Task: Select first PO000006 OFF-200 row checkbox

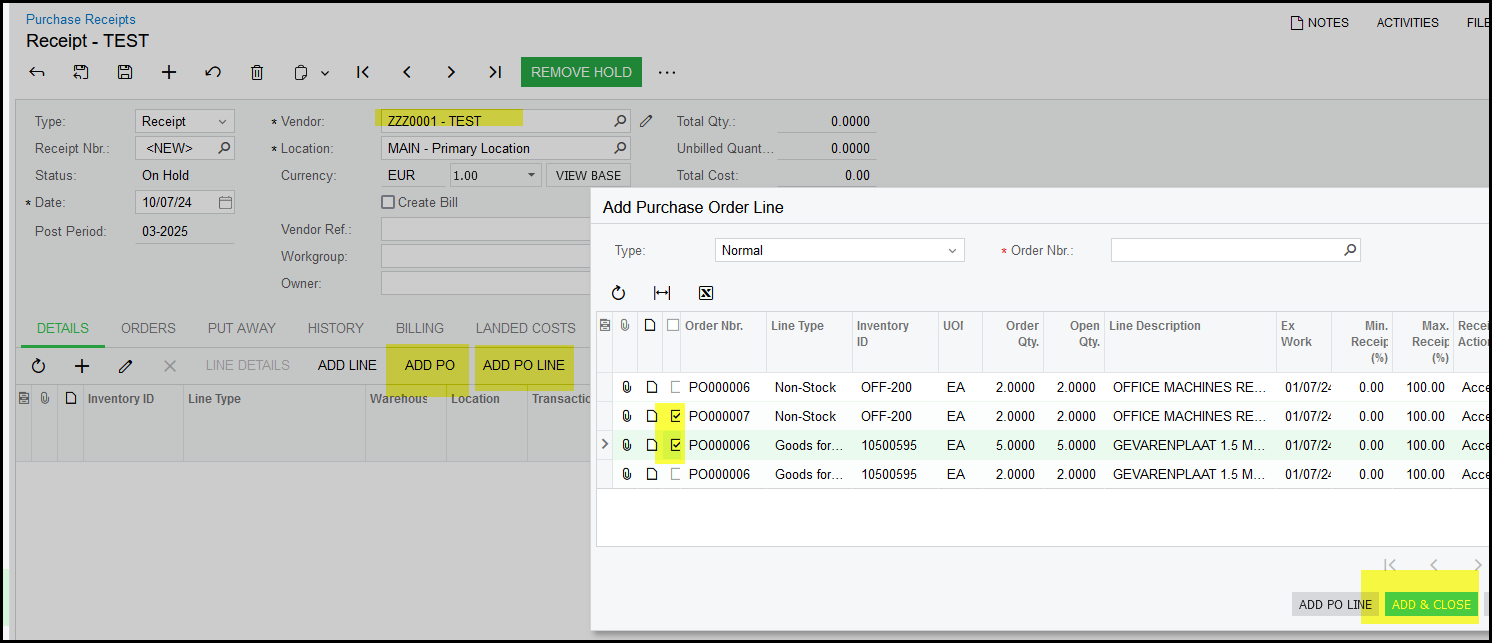Action: 676,387
